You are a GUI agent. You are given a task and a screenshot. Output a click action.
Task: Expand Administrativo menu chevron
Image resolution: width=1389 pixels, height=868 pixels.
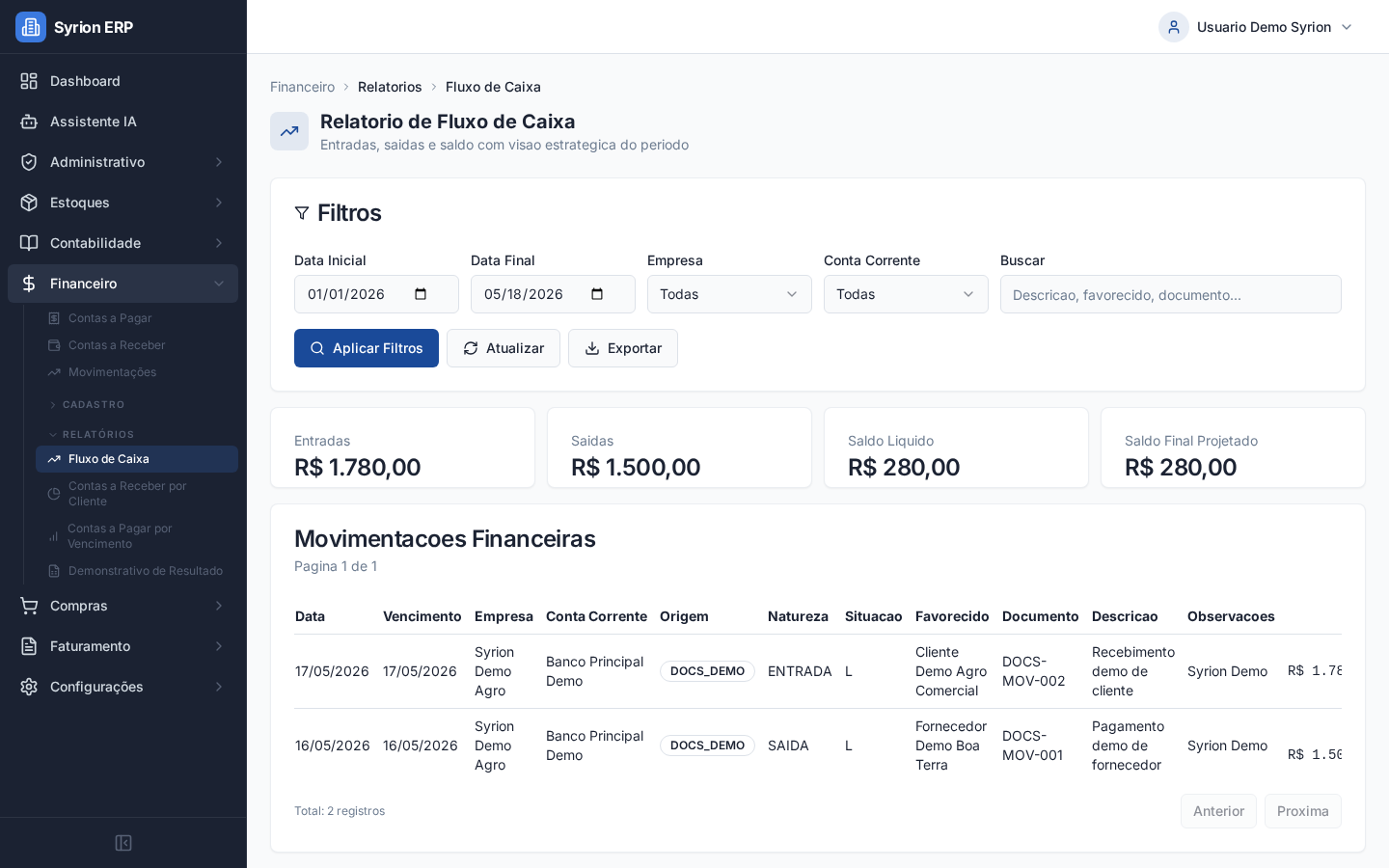pos(219,162)
